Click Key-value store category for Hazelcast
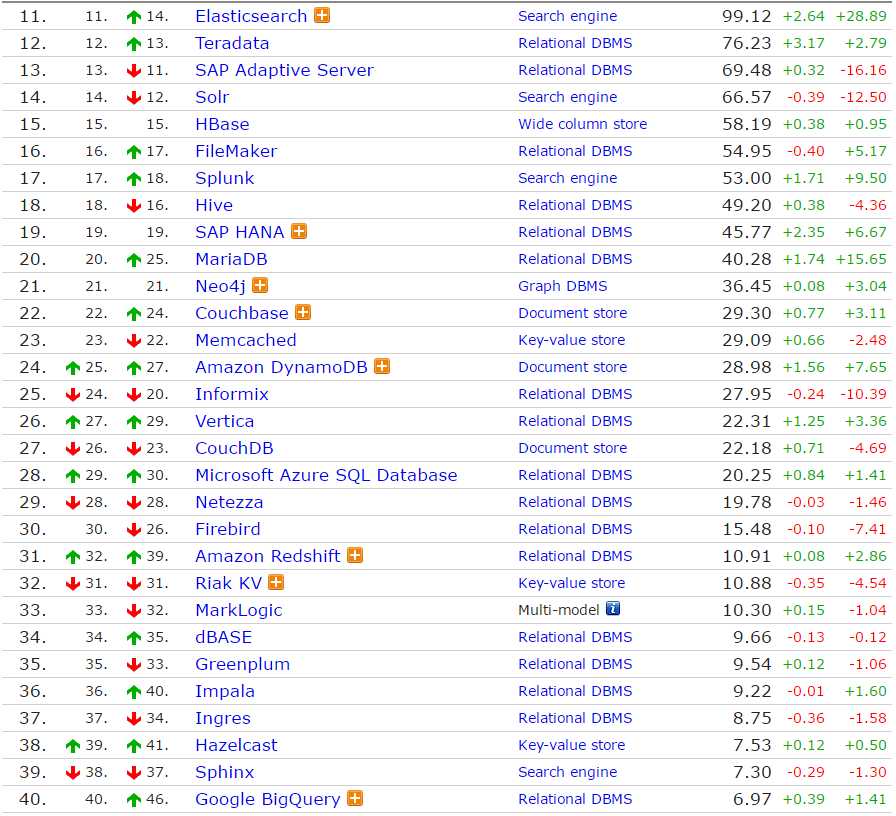This screenshot has height=816, width=896. click(571, 745)
